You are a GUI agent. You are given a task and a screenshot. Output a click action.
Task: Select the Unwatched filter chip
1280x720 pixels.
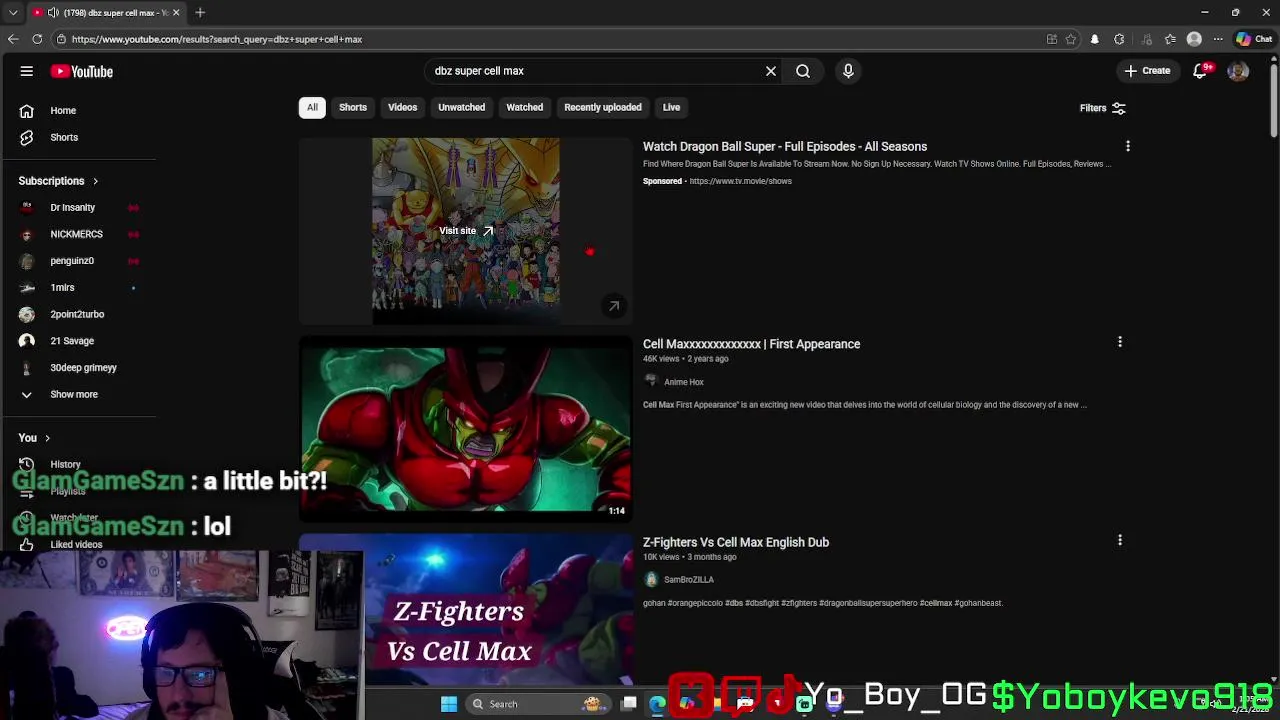461,107
